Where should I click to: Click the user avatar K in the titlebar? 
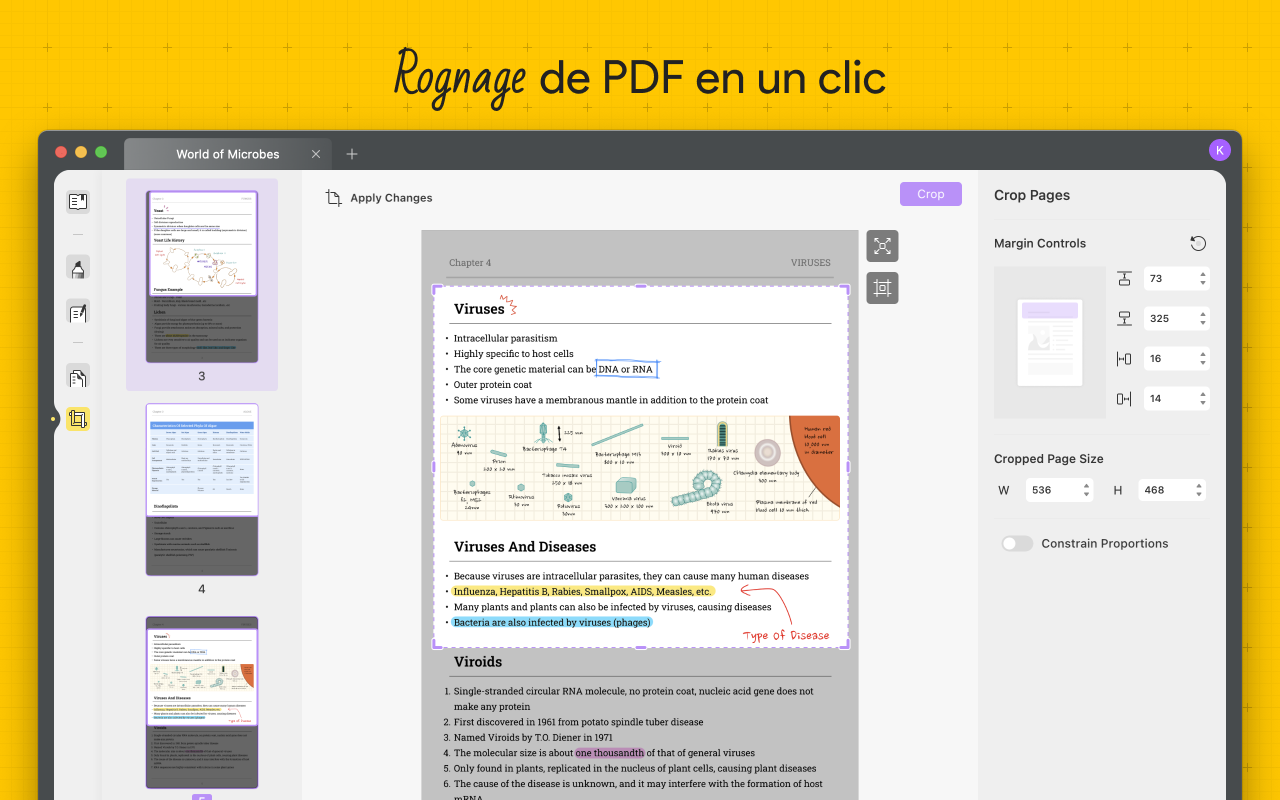(1220, 149)
